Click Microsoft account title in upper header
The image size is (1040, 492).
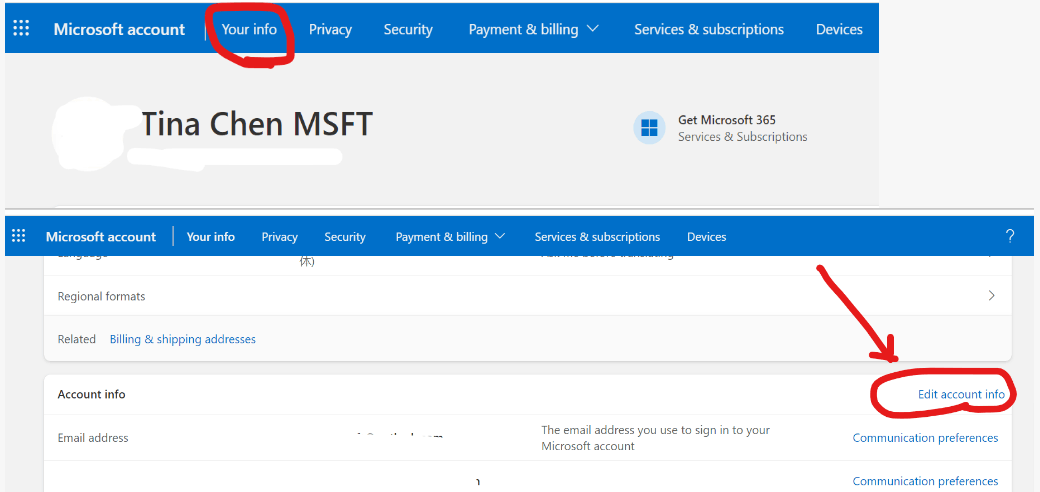pyautogui.click(x=119, y=29)
